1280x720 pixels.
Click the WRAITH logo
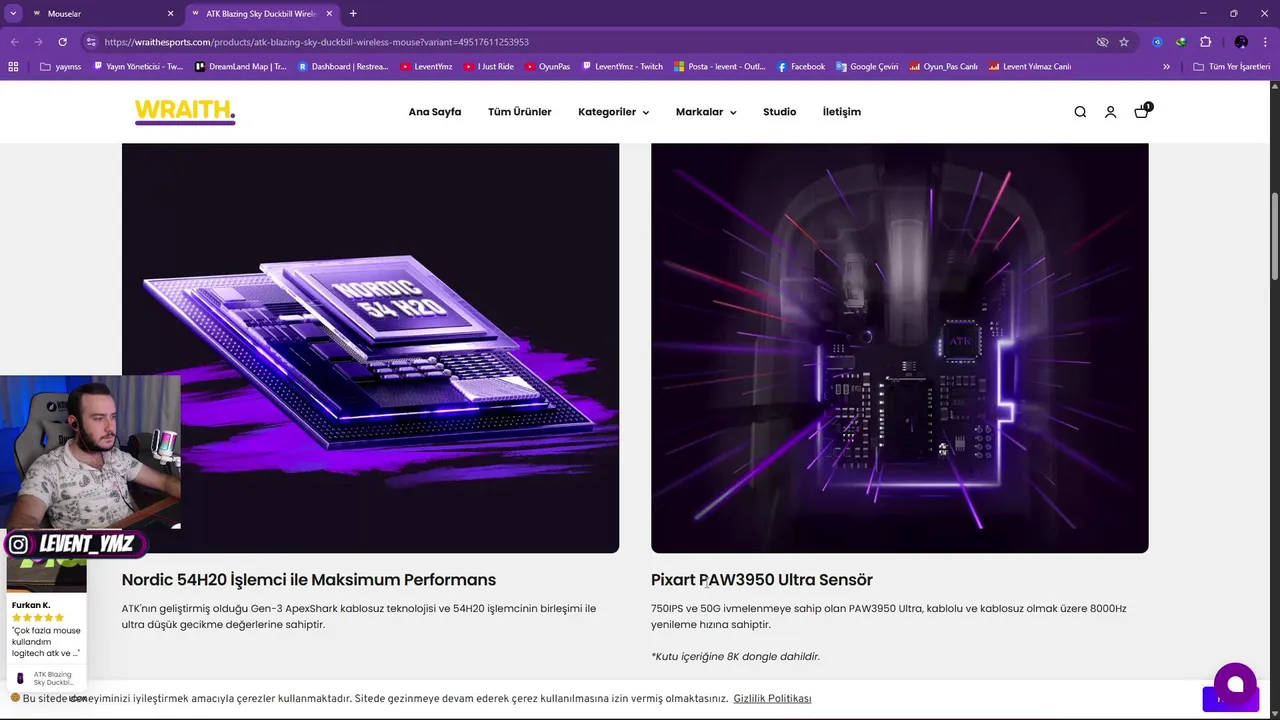tap(185, 111)
